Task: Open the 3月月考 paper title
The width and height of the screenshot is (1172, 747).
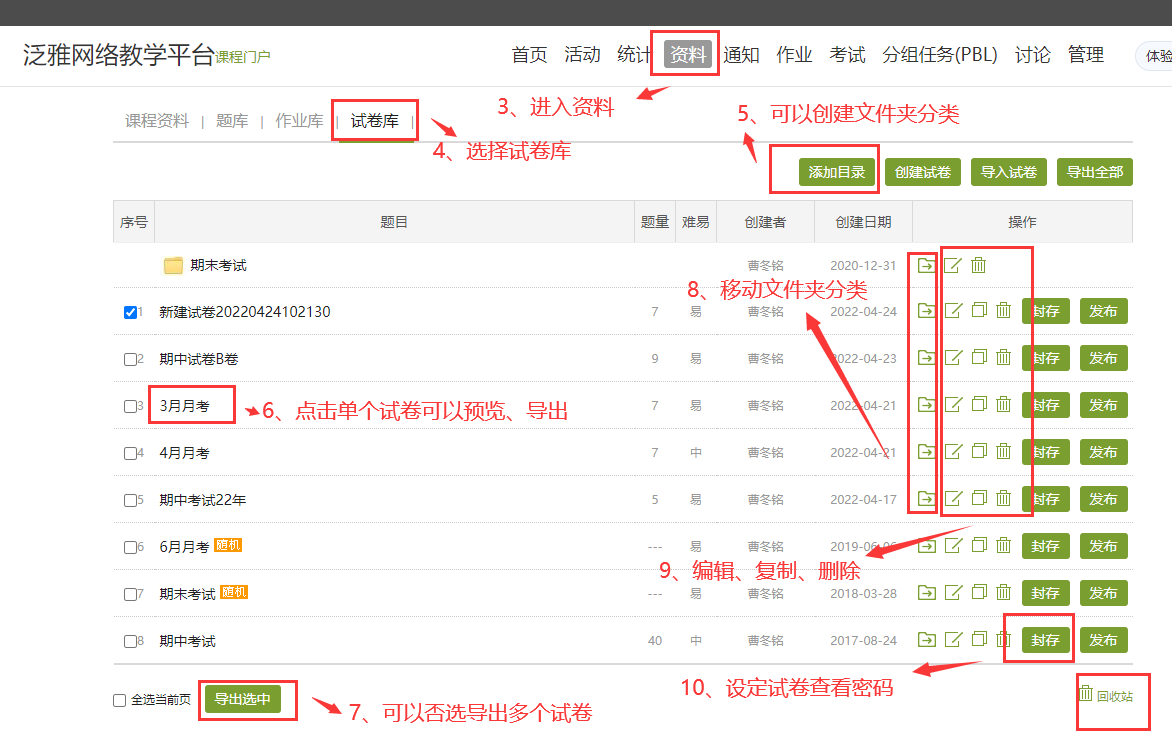Action: [185, 406]
